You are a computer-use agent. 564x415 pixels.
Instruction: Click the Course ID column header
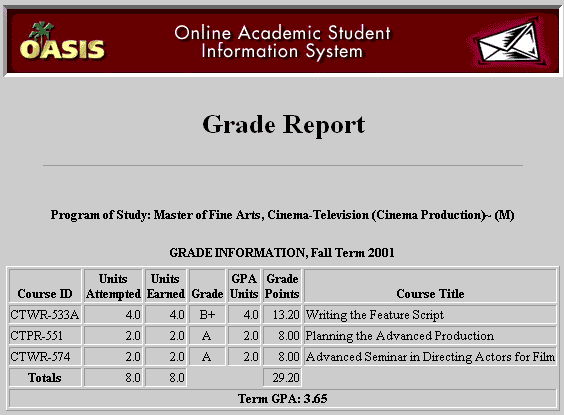45,286
